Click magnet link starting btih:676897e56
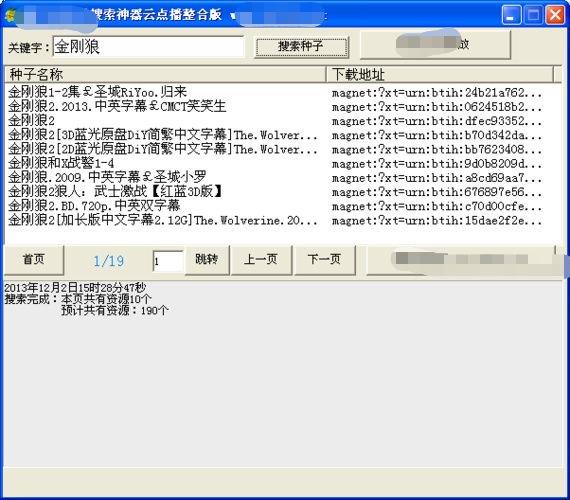The image size is (570, 500). click(x=437, y=192)
